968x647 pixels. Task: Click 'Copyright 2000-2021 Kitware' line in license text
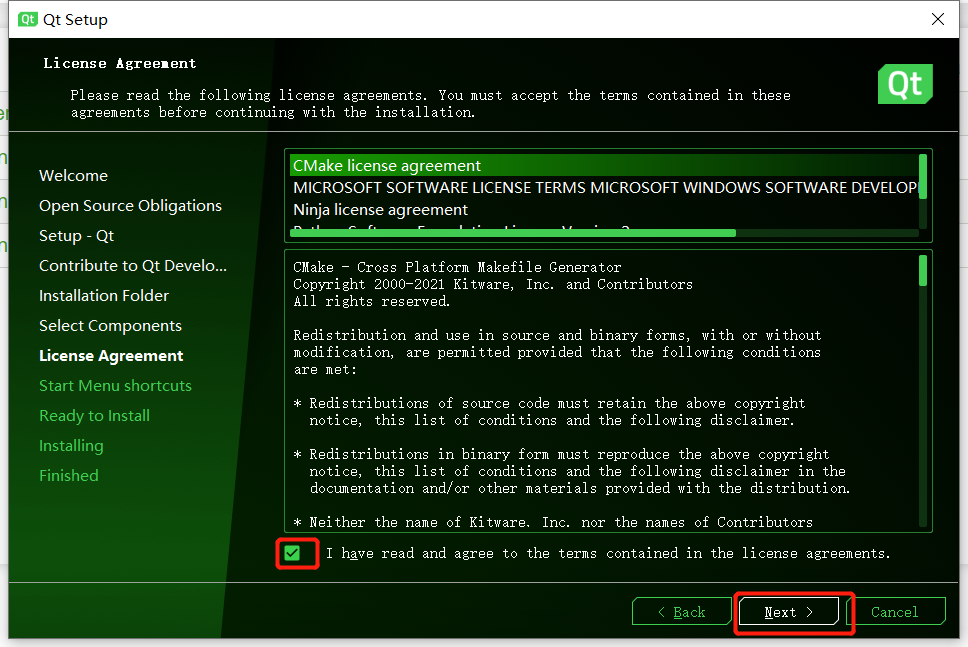pos(493,285)
